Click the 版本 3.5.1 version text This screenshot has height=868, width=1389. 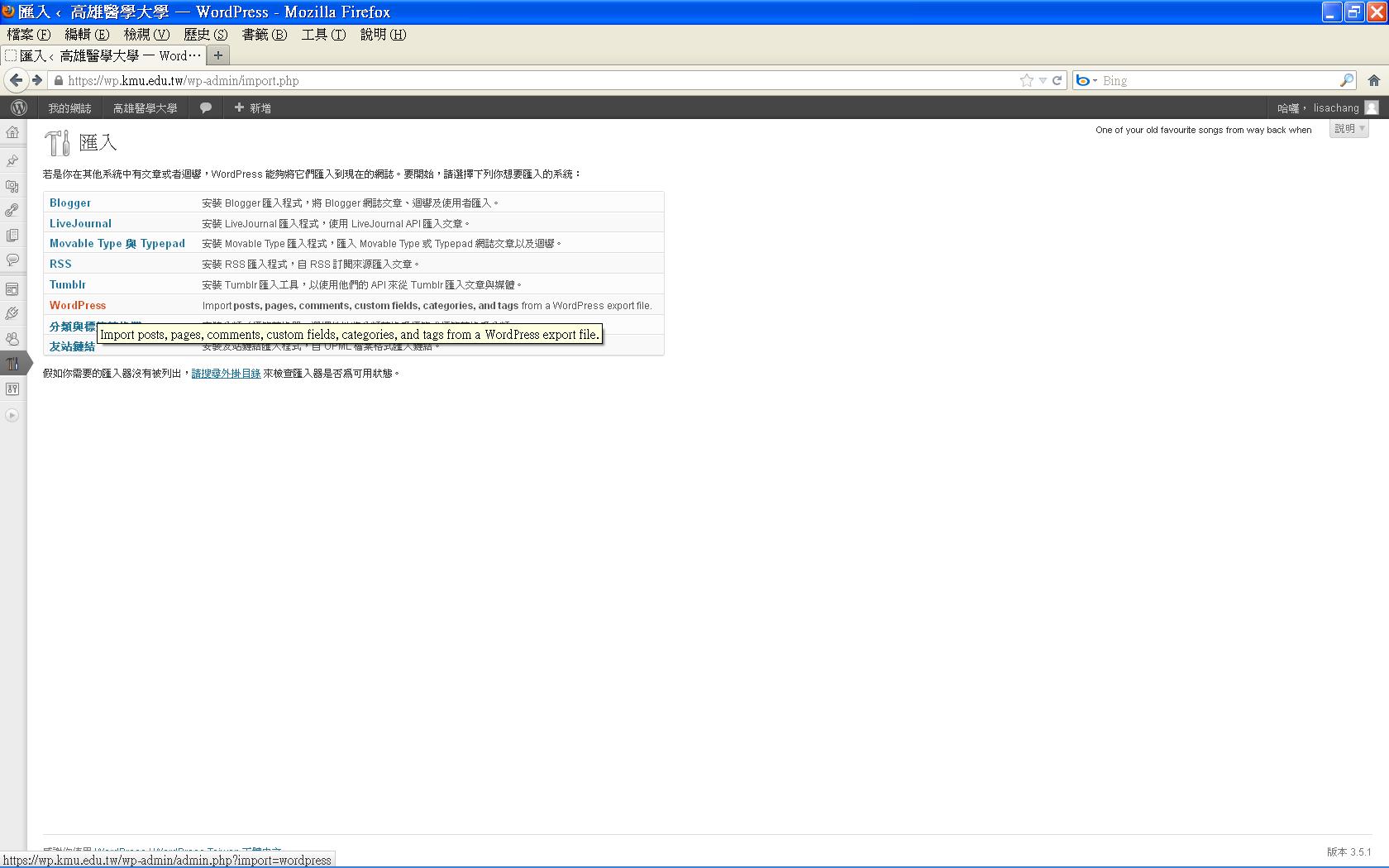pos(1348,851)
